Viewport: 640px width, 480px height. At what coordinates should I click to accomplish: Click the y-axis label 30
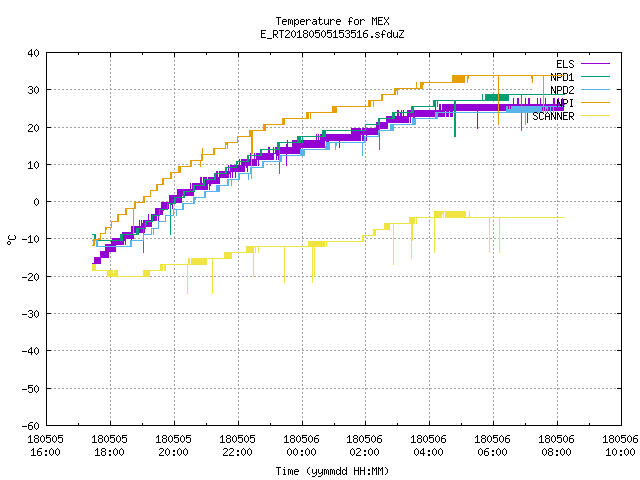coord(33,90)
